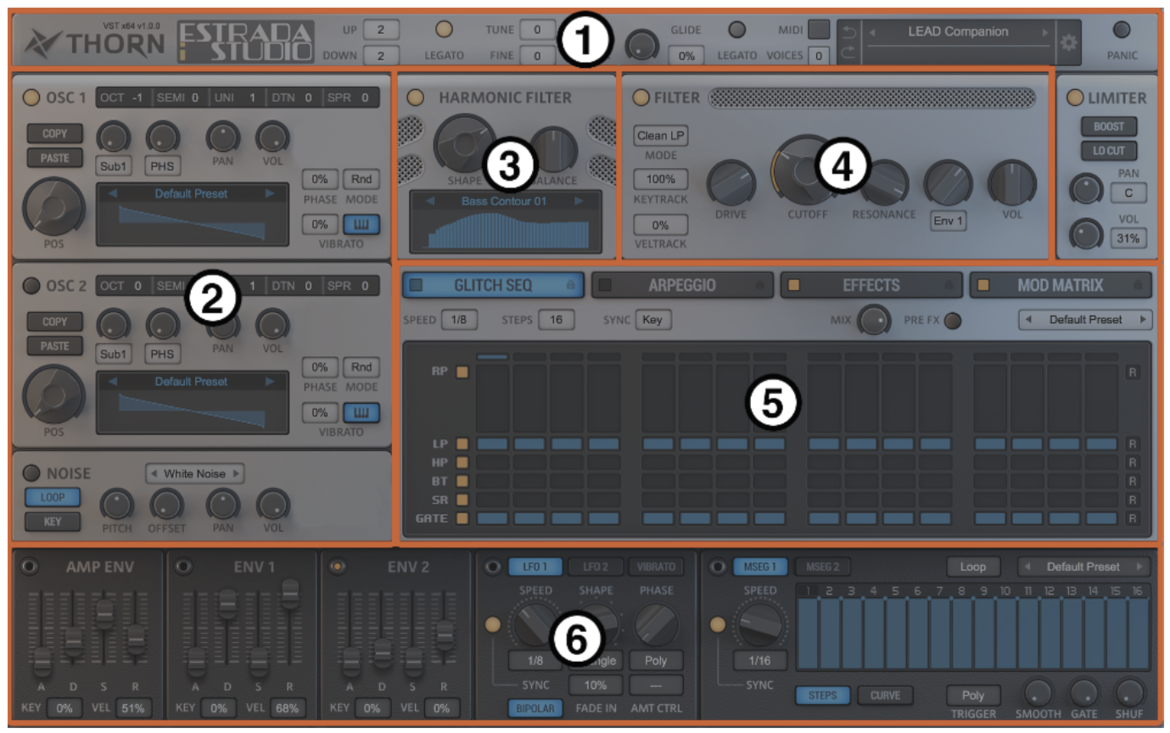Switch to the ARPEGGIO tab
The width and height of the screenshot is (1170, 733).
coord(681,285)
